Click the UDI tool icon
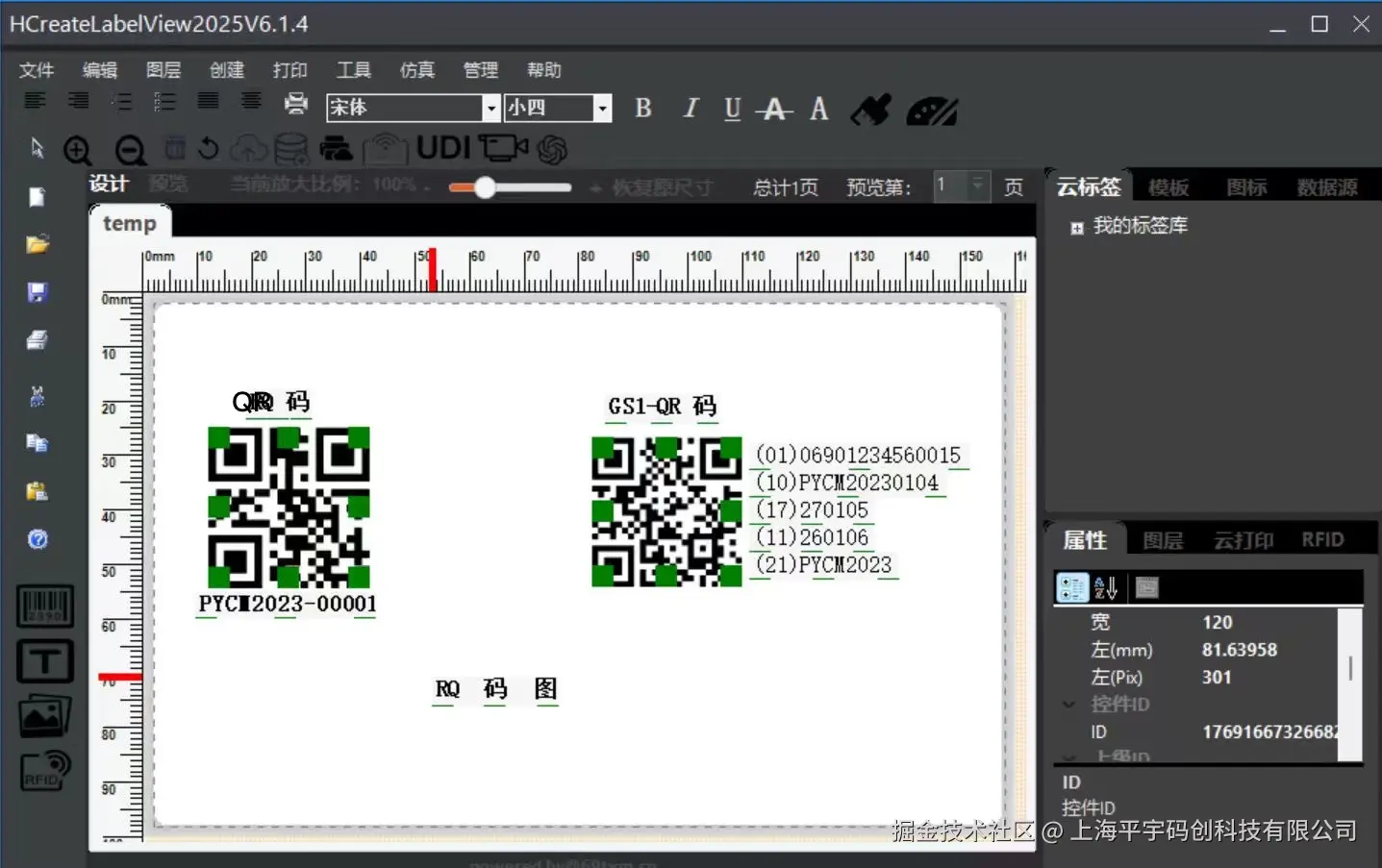Viewport: 1382px width, 868px height. click(x=443, y=147)
